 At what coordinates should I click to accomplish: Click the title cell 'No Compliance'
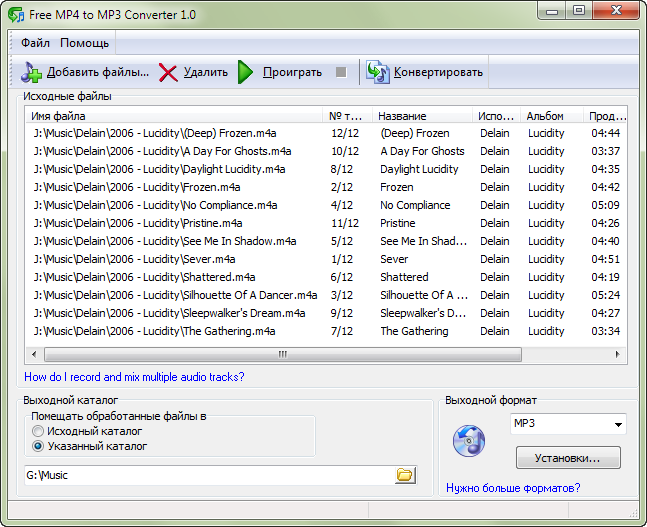[415, 205]
